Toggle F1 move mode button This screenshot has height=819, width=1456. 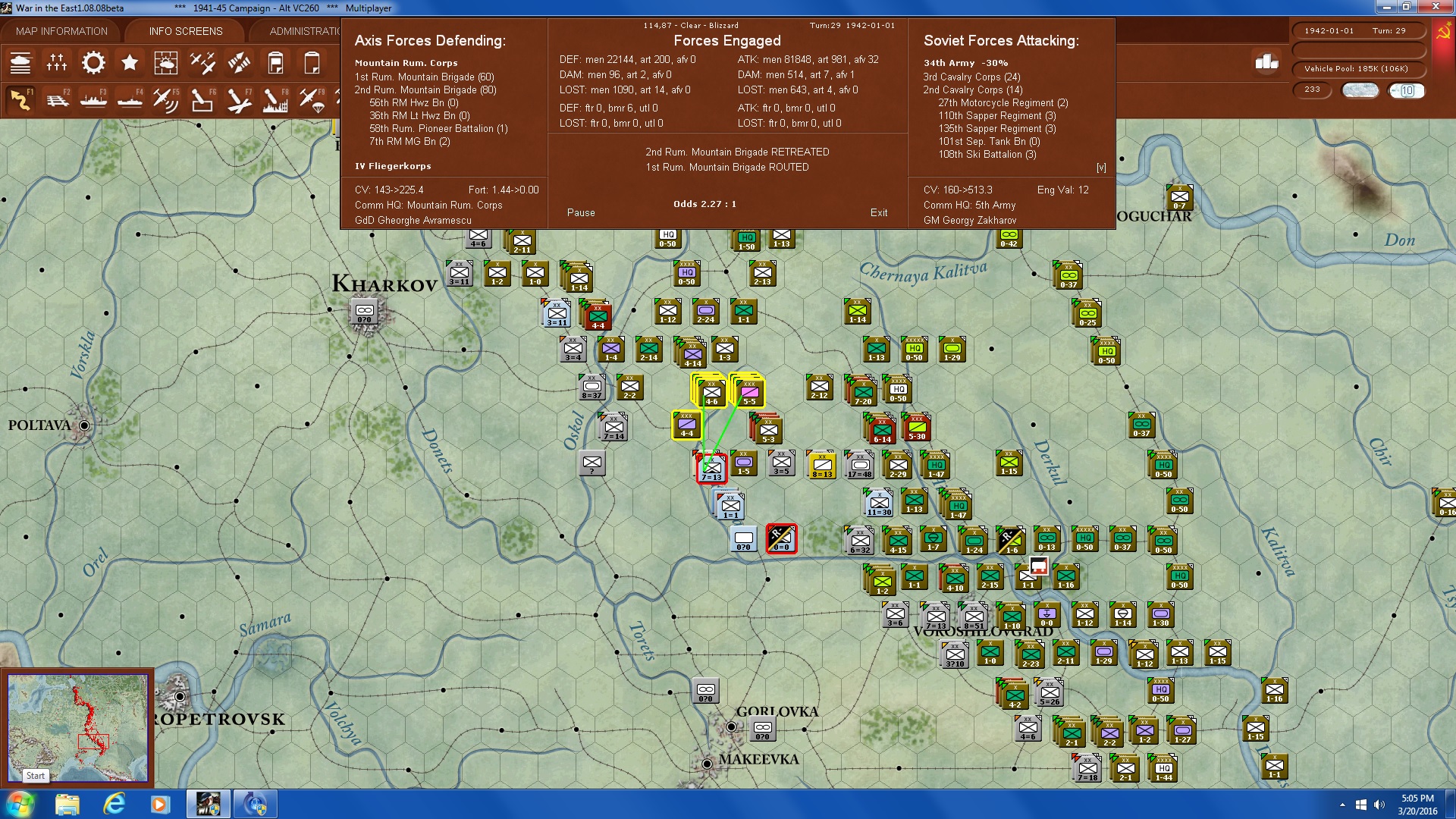pos(20,99)
